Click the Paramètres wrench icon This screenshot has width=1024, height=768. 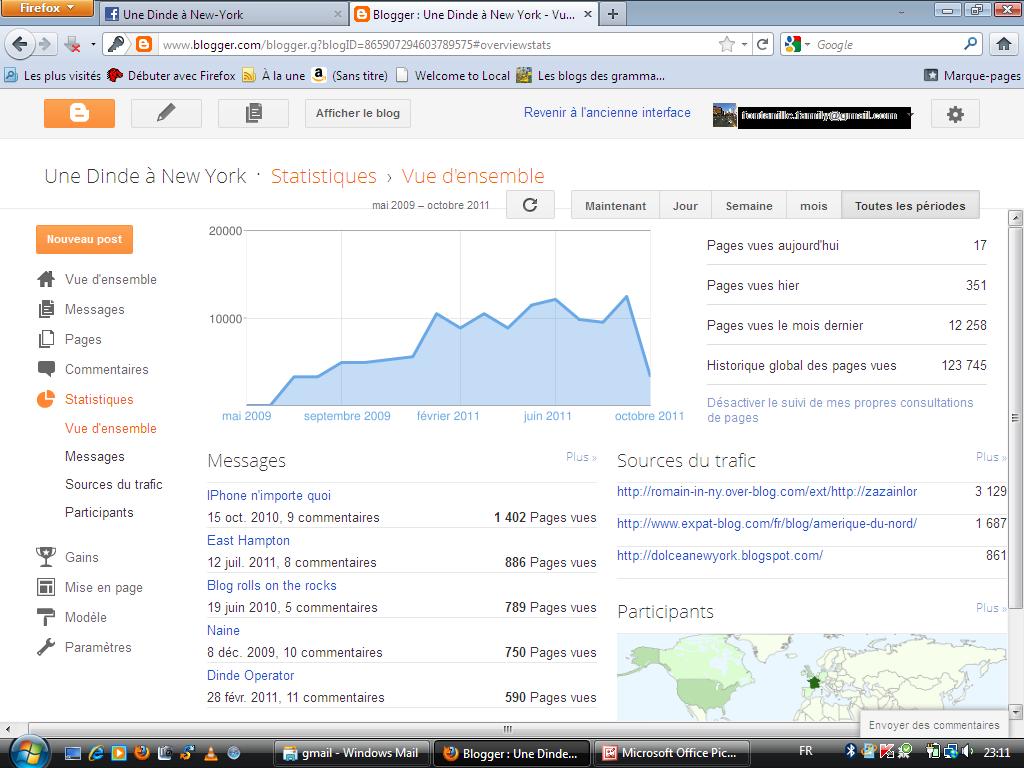pyautogui.click(x=46, y=647)
